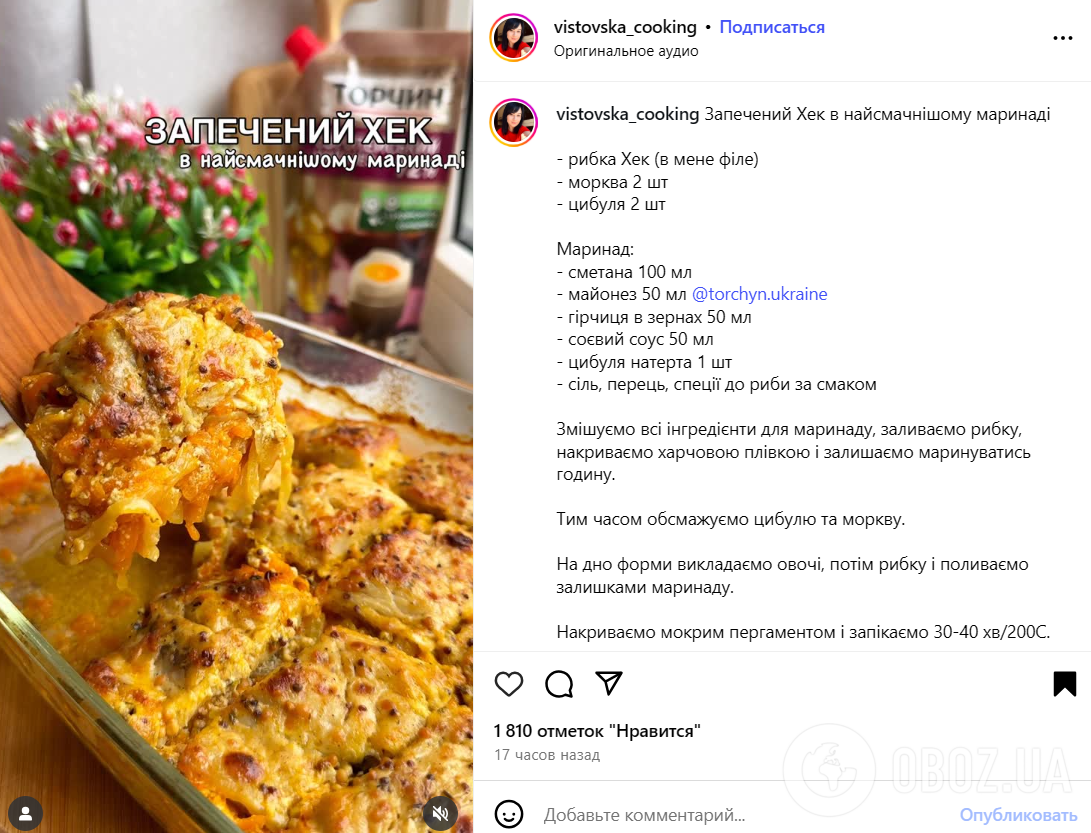This screenshot has width=1091, height=833.
Task: Publish the comment with the Опубликовать button
Action: (1019, 815)
